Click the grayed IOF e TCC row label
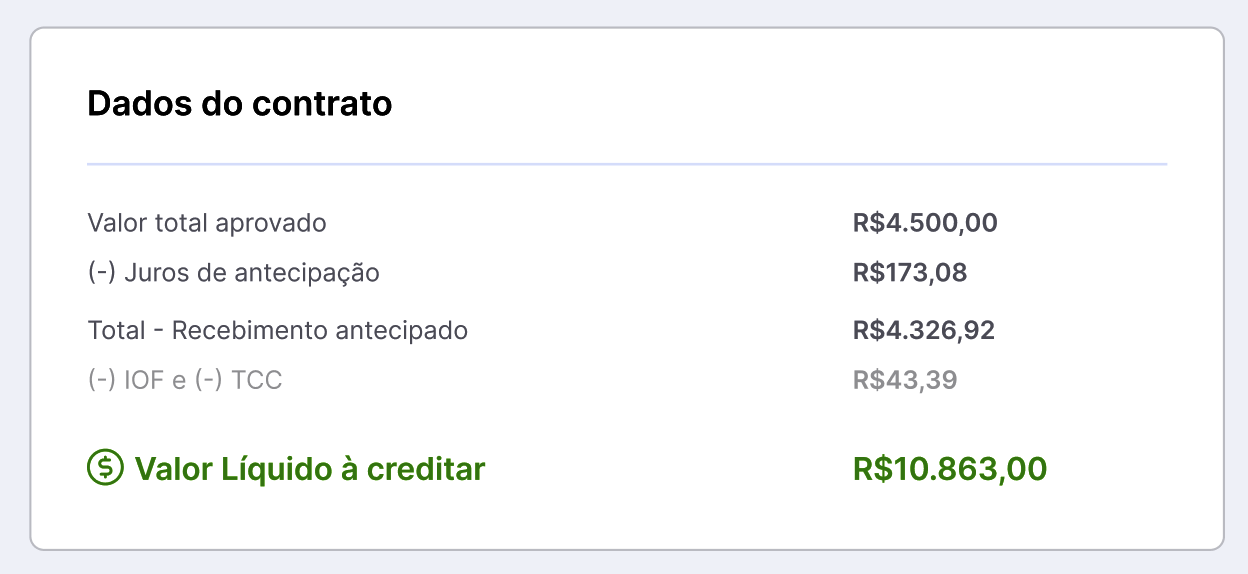The image size is (1248, 574). pos(185,380)
